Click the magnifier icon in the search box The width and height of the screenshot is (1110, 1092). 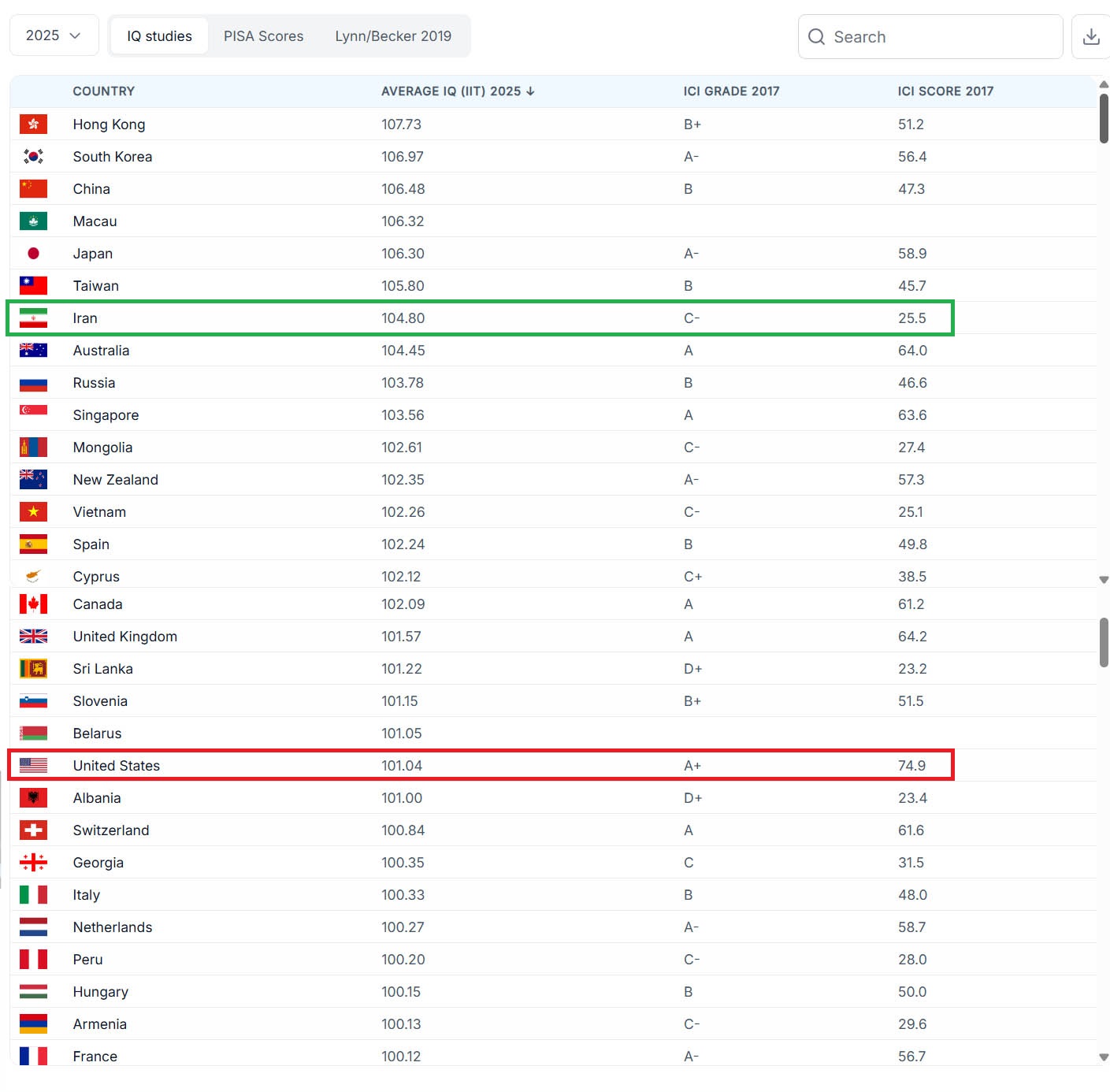tap(816, 37)
